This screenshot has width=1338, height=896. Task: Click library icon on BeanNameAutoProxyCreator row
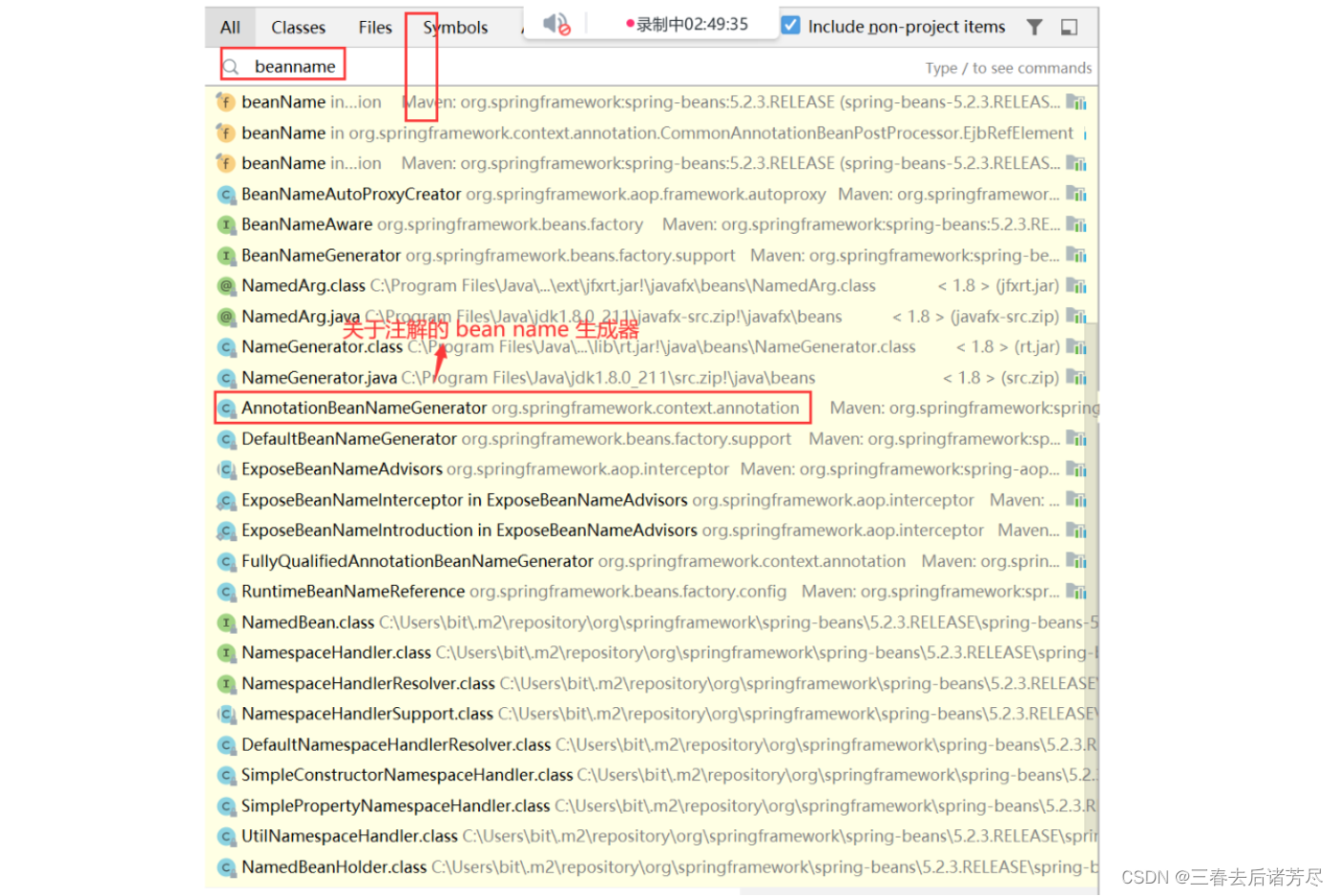coord(1077,195)
